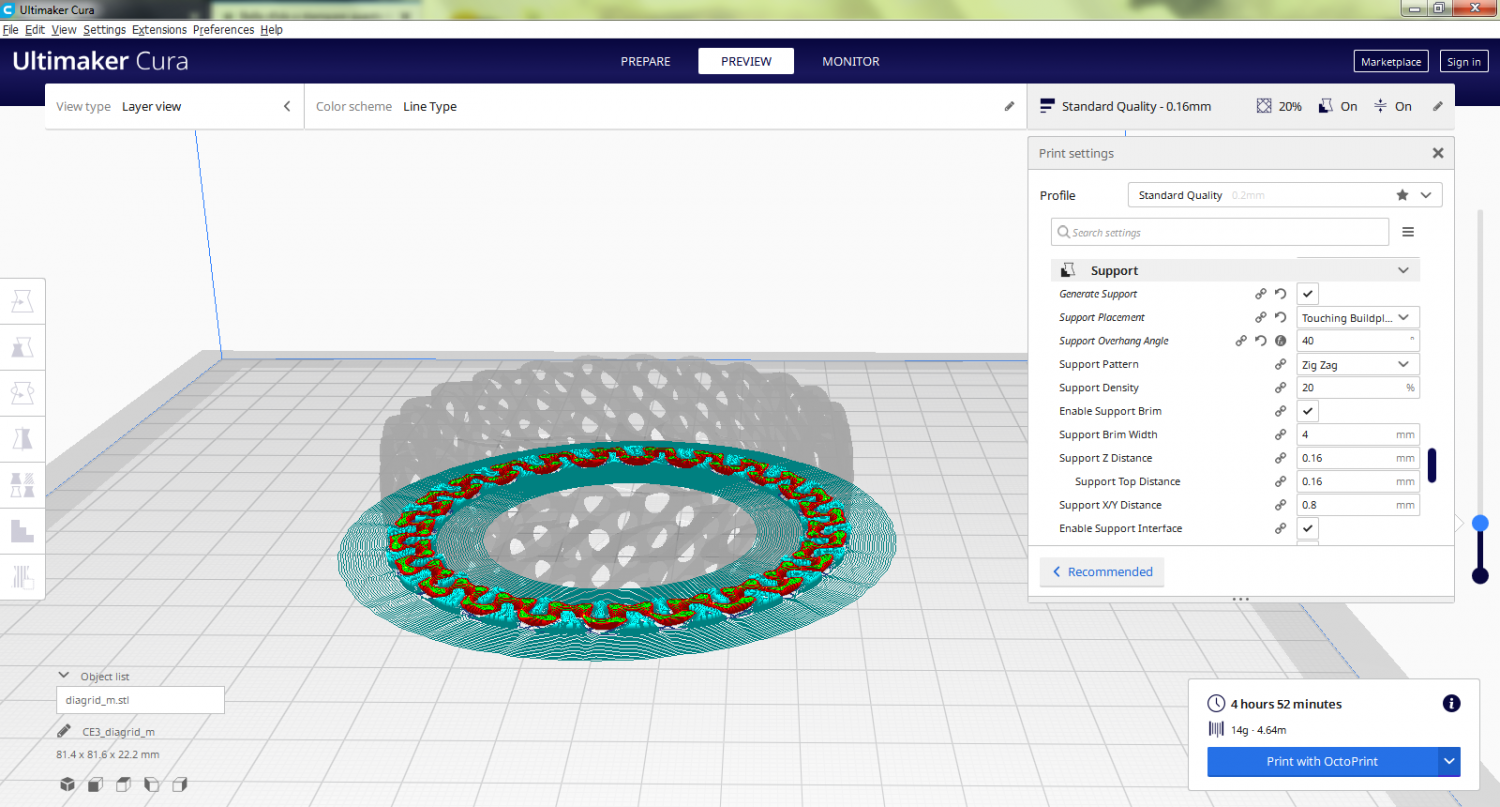Click the pencil icon in the print settings summary bar

1438,106
